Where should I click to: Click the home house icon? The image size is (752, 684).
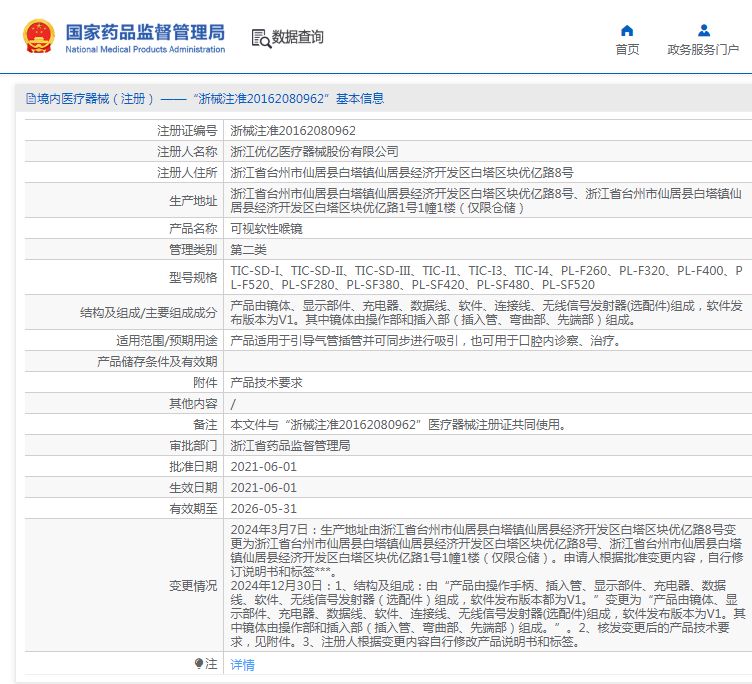pos(627,30)
